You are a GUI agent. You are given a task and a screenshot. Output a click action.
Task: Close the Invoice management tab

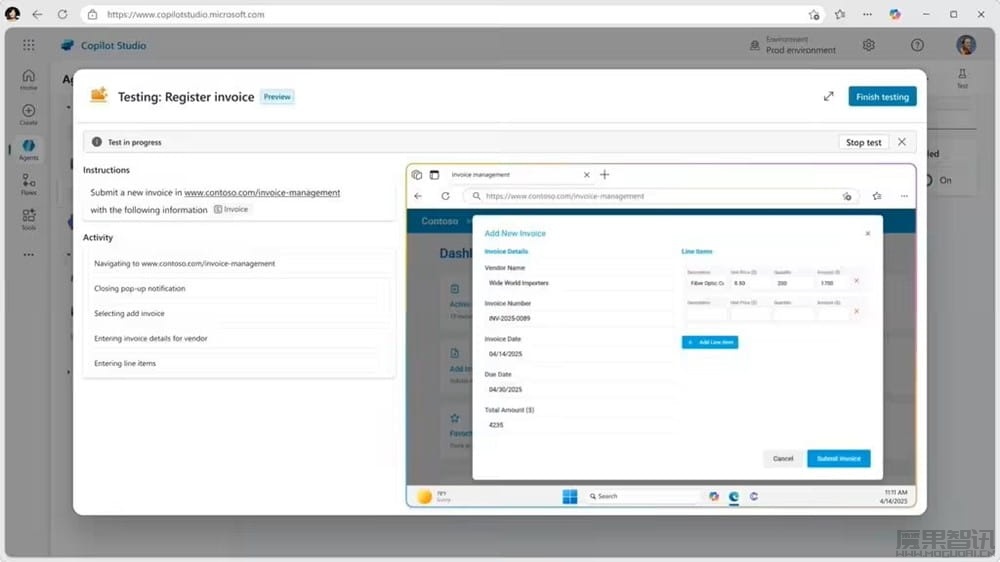pos(587,175)
